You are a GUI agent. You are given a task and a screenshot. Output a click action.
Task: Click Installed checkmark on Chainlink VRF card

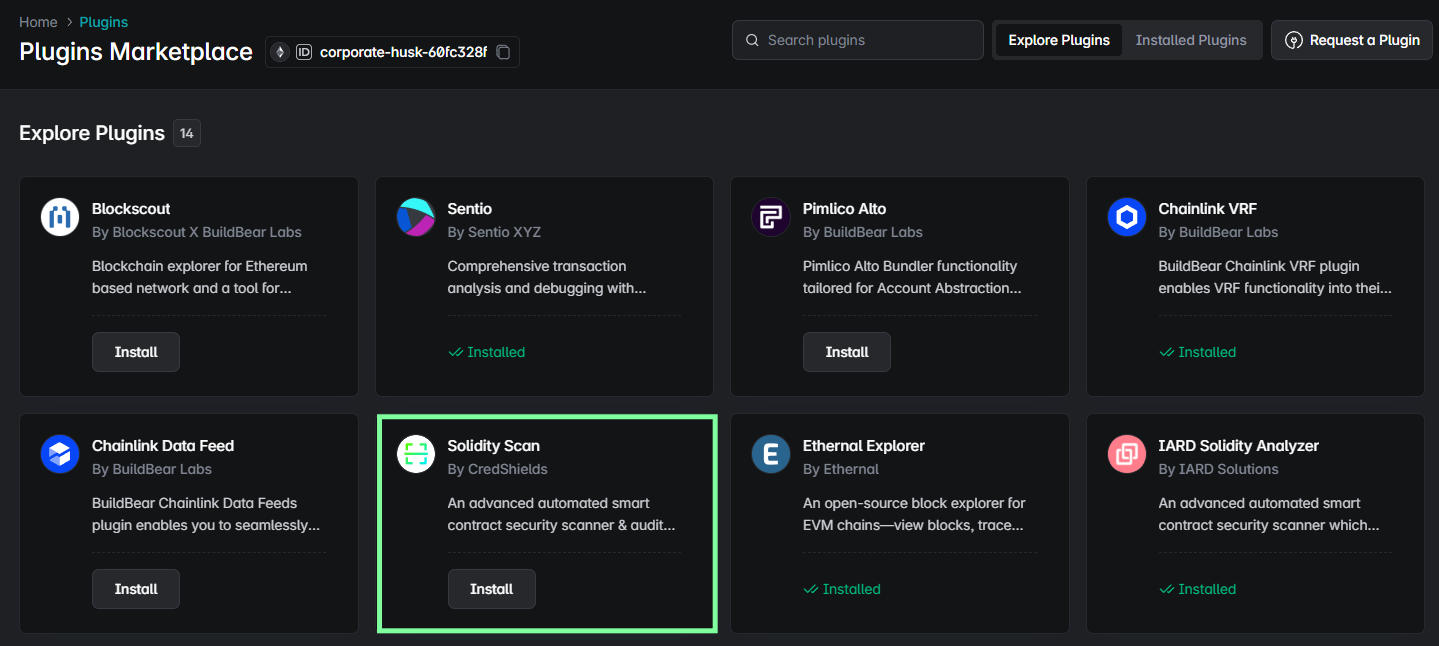coord(1166,352)
